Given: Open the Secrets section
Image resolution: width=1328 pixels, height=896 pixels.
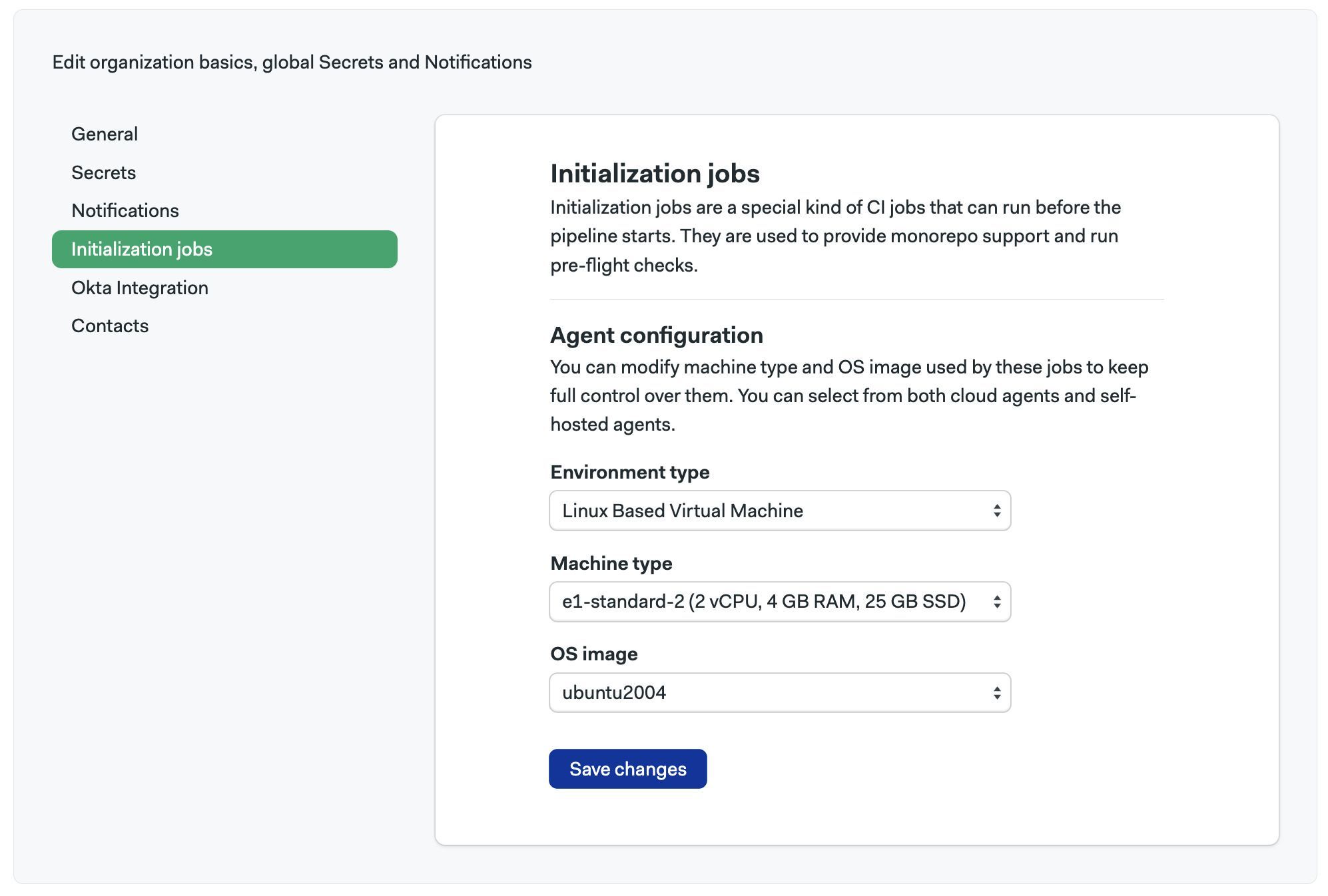Looking at the screenshot, I should click(x=103, y=171).
